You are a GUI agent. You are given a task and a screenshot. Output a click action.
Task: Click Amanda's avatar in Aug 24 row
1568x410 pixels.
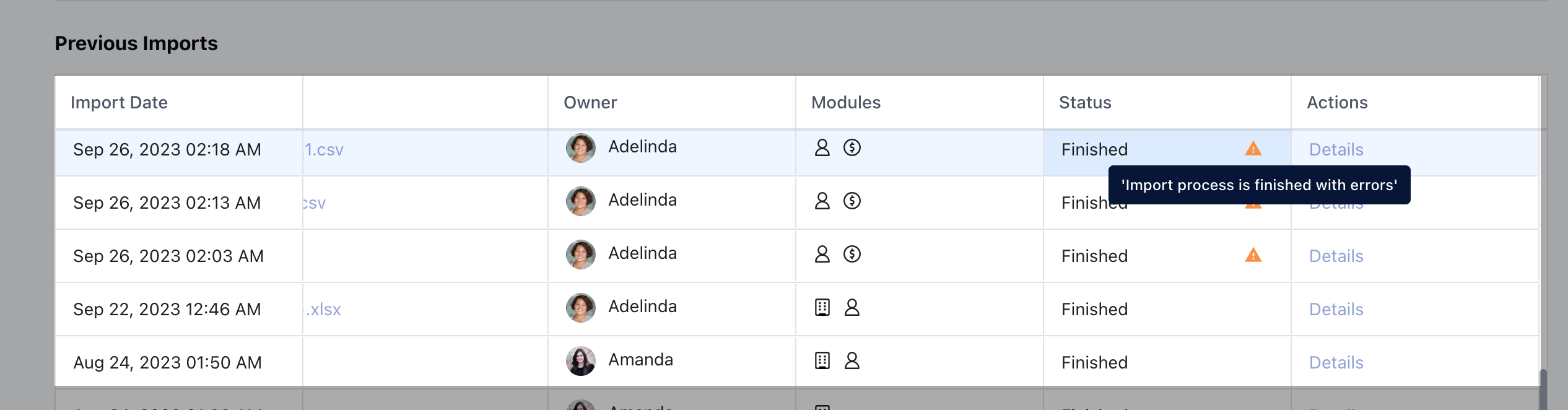580,361
